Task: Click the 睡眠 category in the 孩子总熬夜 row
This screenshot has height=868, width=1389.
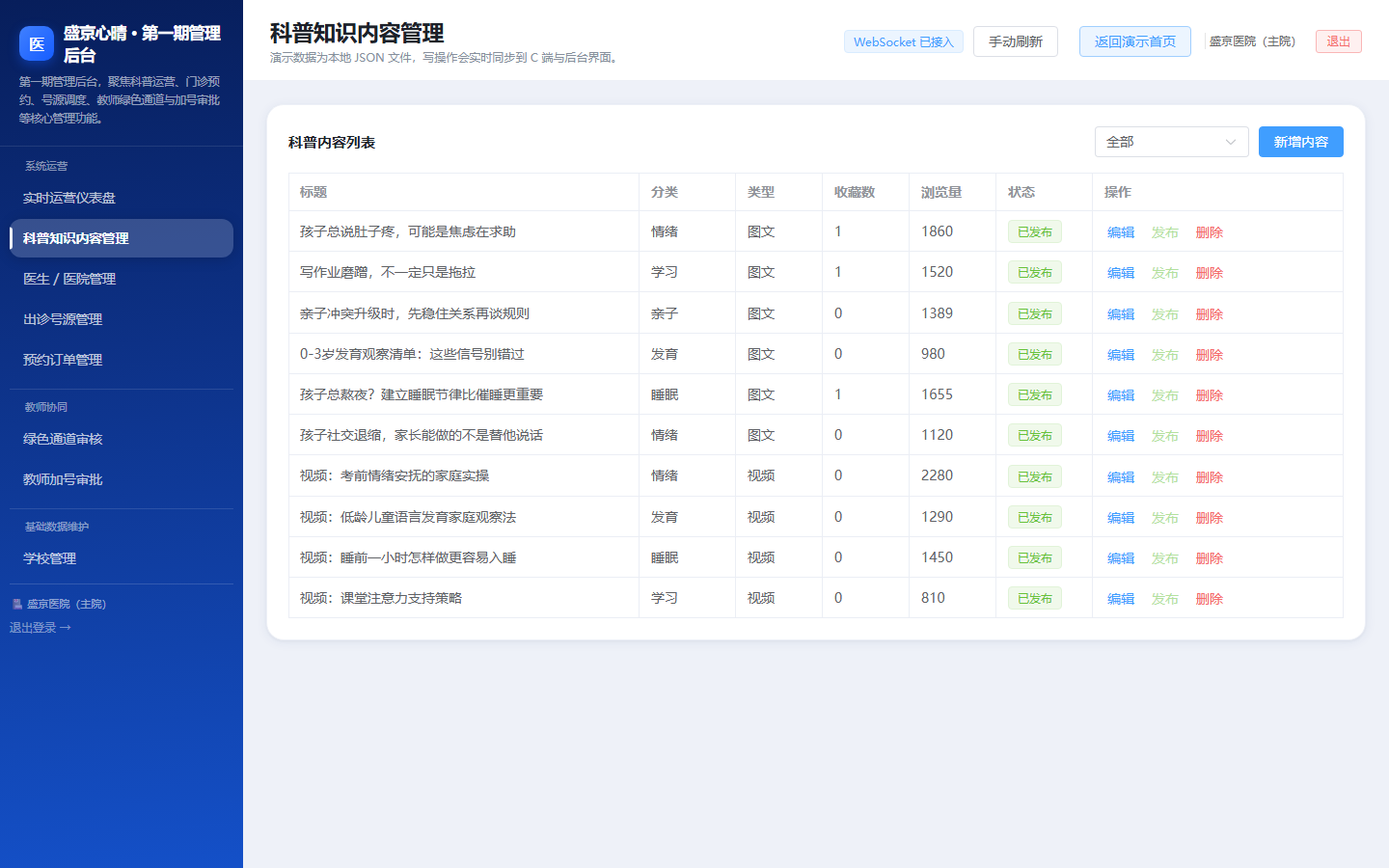Action: 664,394
